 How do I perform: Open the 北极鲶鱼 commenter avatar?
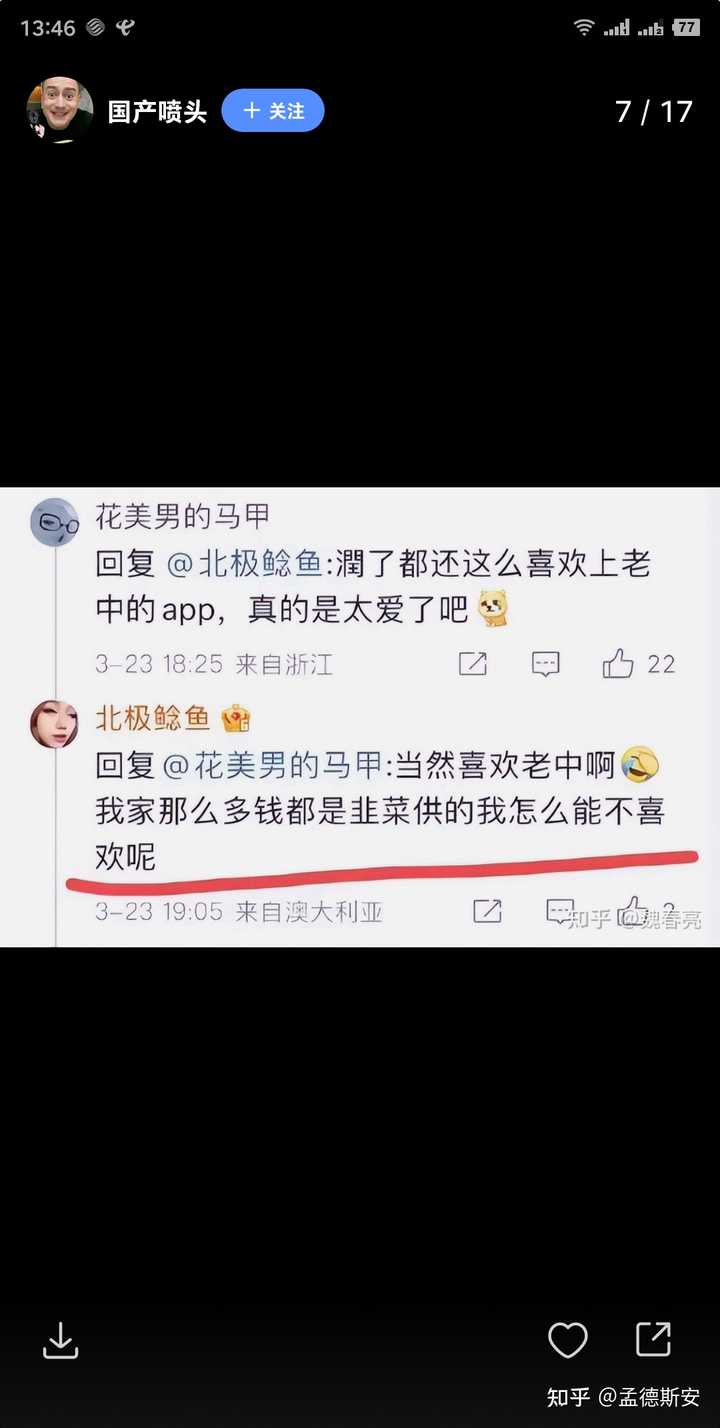pos(54,724)
